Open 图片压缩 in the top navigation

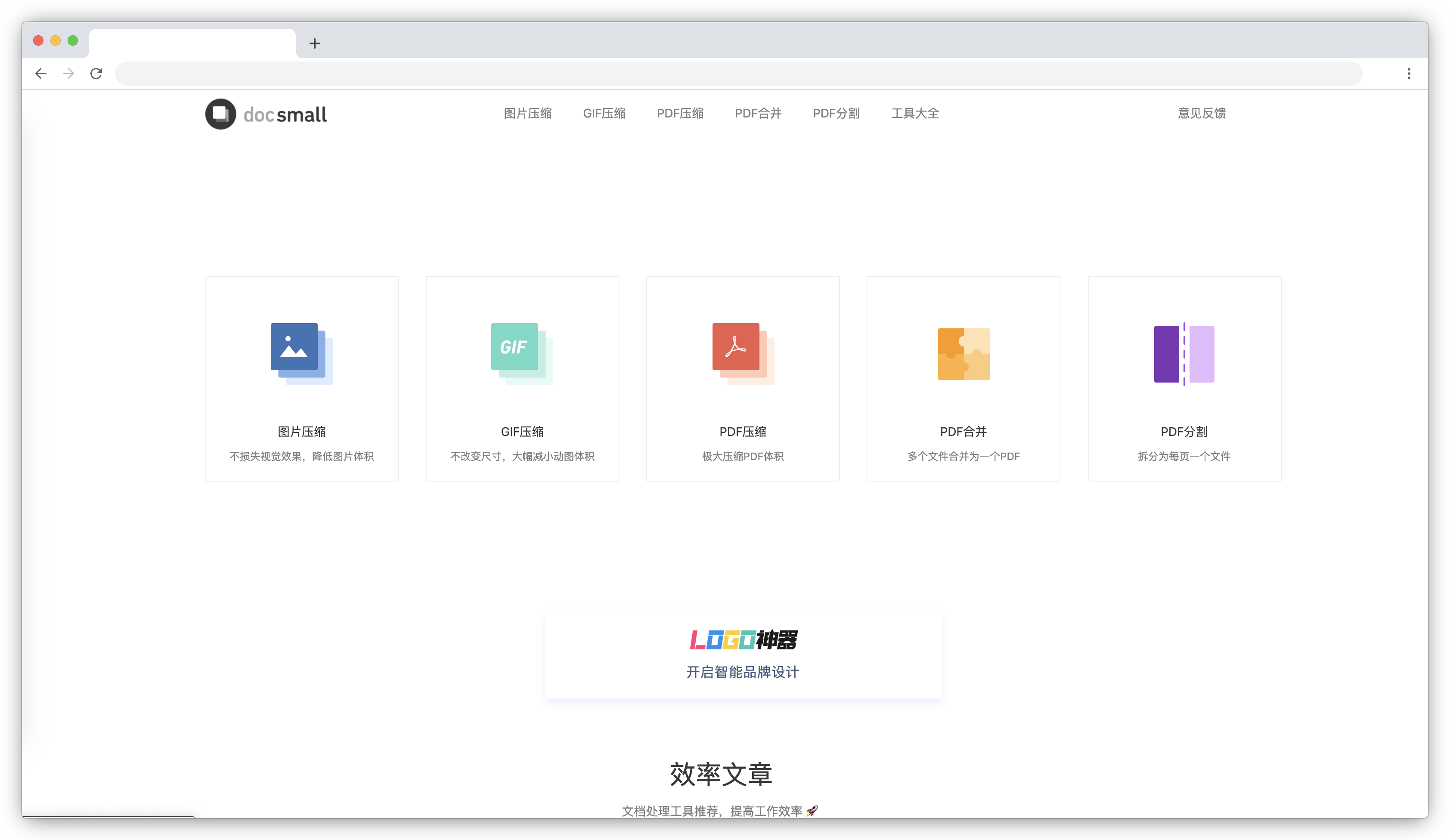click(527, 113)
